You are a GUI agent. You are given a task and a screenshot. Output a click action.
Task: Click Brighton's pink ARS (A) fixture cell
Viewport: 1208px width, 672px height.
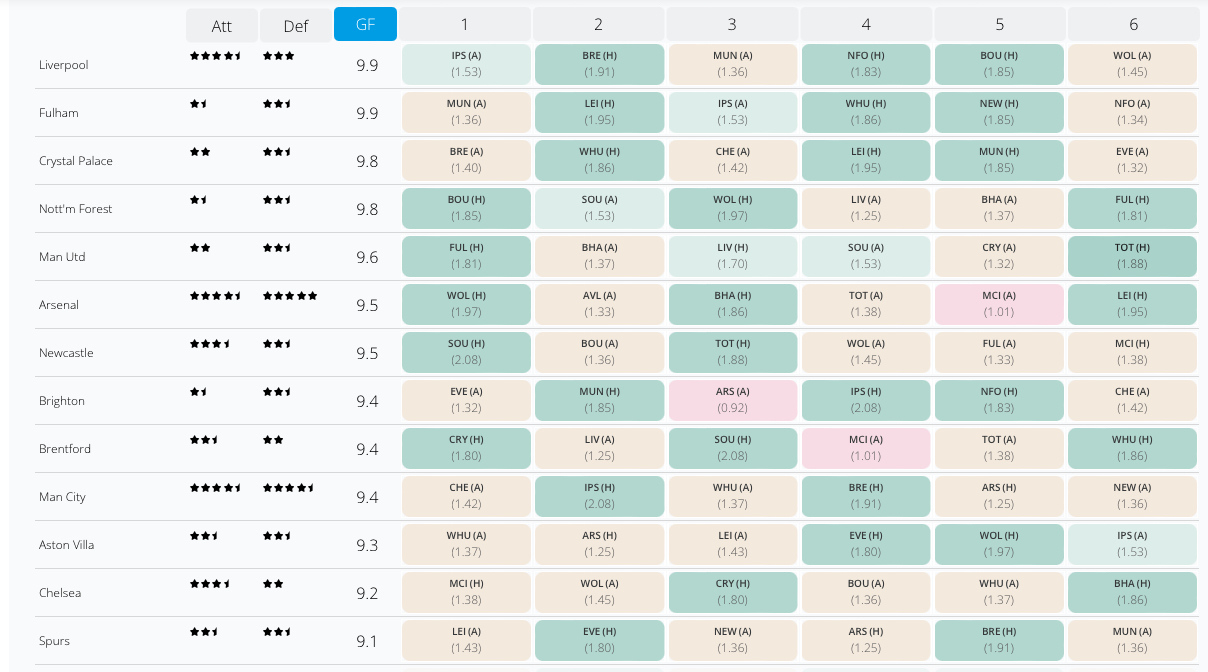[x=733, y=400]
